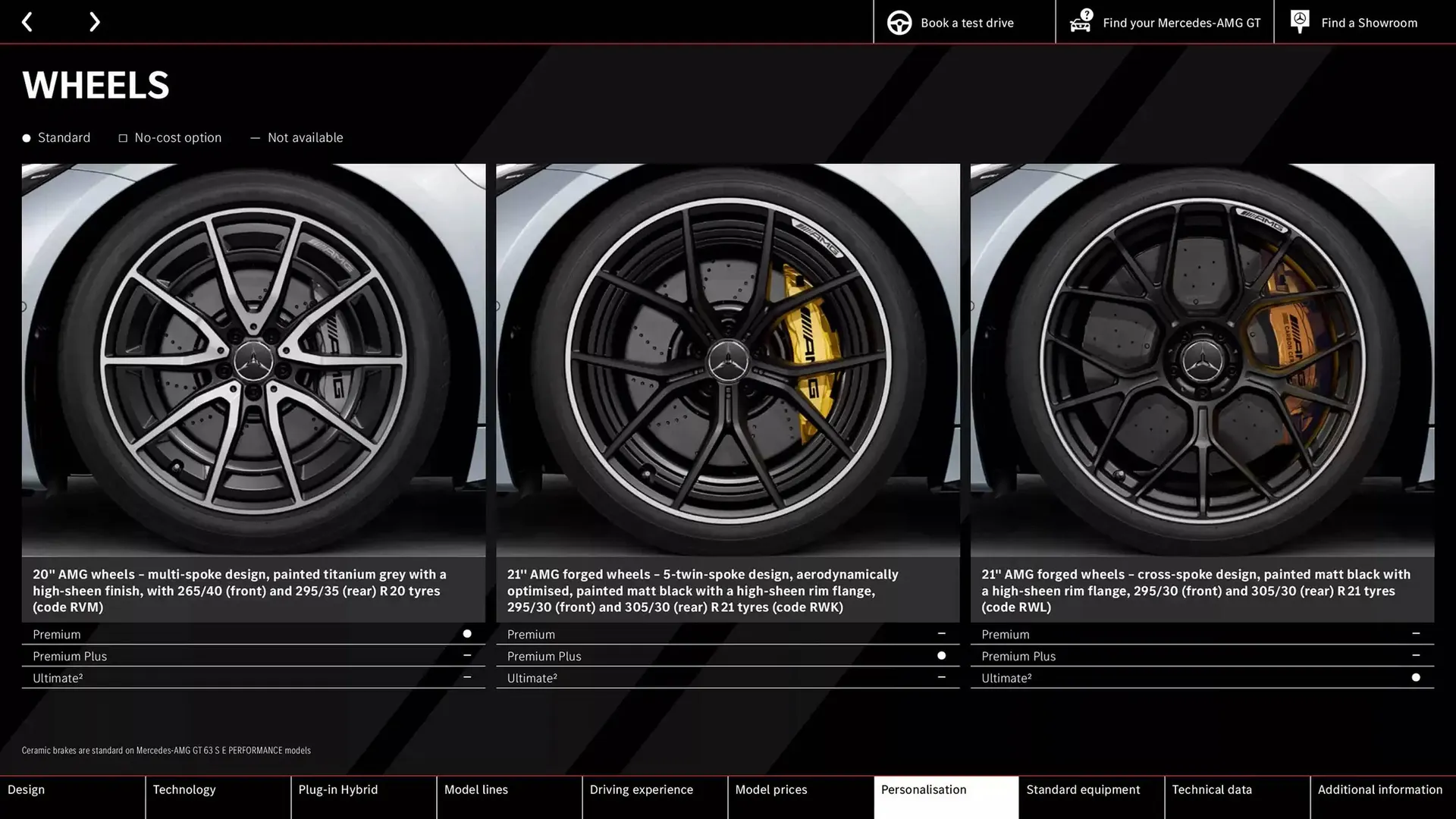Open the Standard equipment tab
The image size is (1456, 819).
coord(1091,797)
